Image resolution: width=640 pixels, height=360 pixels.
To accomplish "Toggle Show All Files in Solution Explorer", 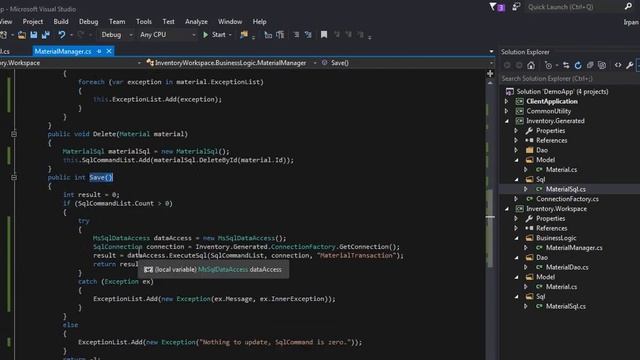I will point(602,65).
